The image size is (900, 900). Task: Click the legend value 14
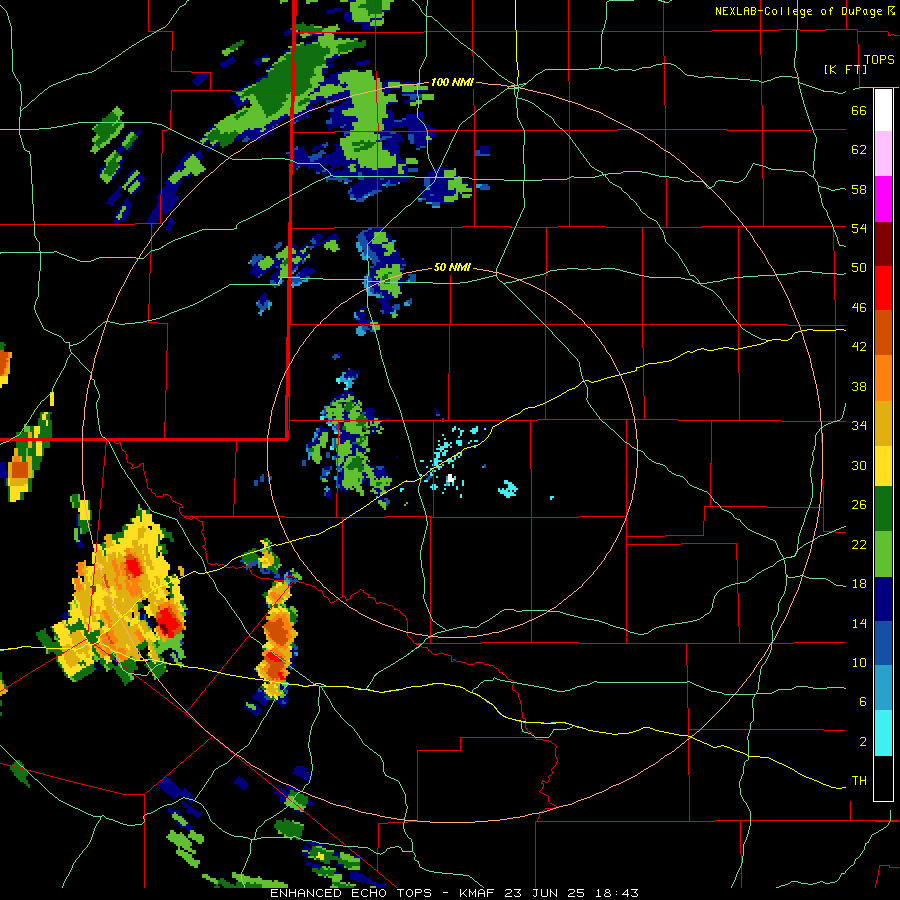click(x=859, y=623)
